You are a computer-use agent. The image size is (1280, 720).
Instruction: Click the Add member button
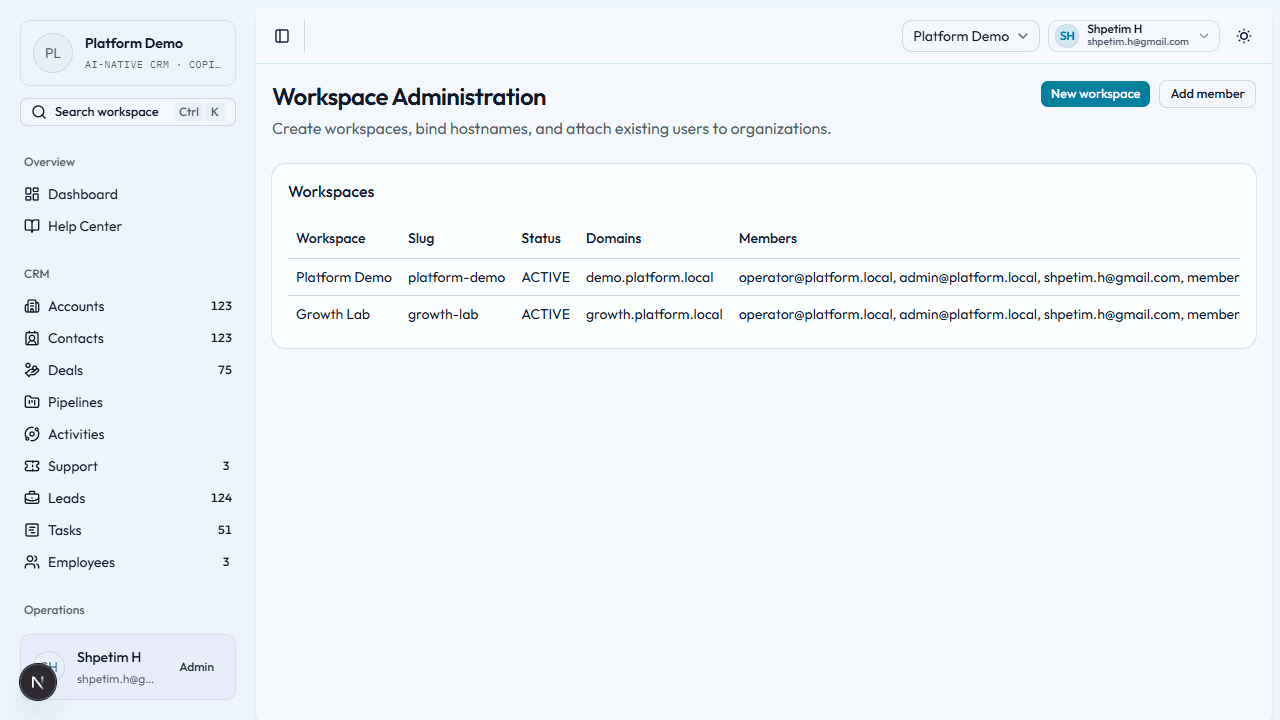[1207, 93]
